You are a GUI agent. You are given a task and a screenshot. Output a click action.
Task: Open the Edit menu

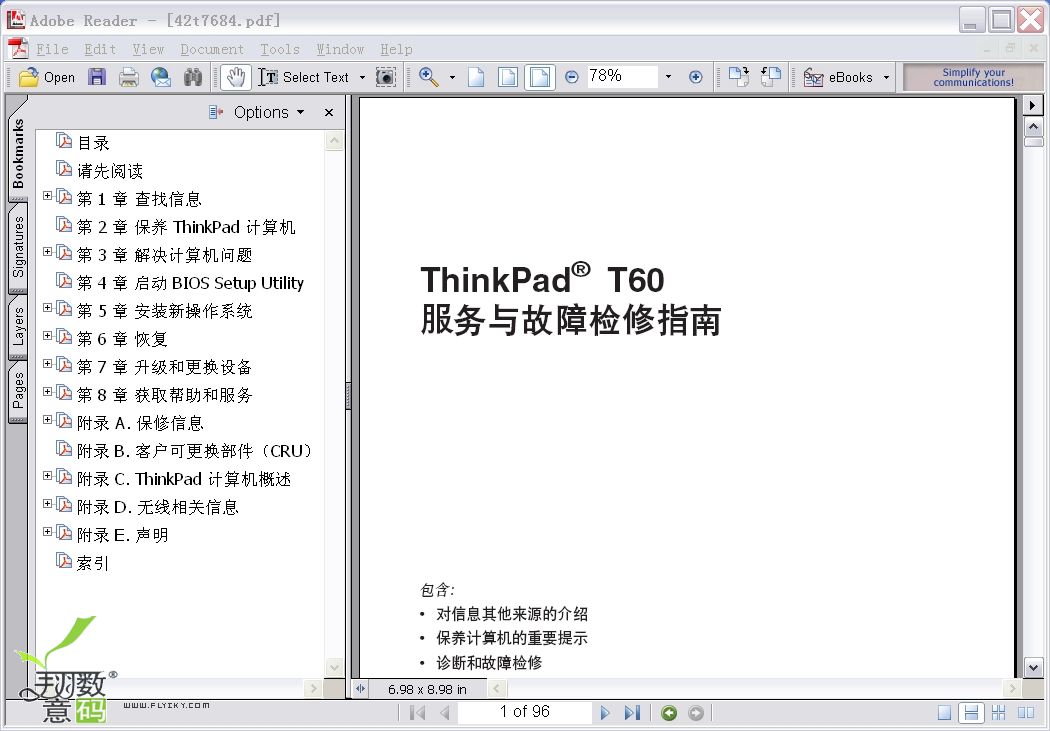point(100,49)
